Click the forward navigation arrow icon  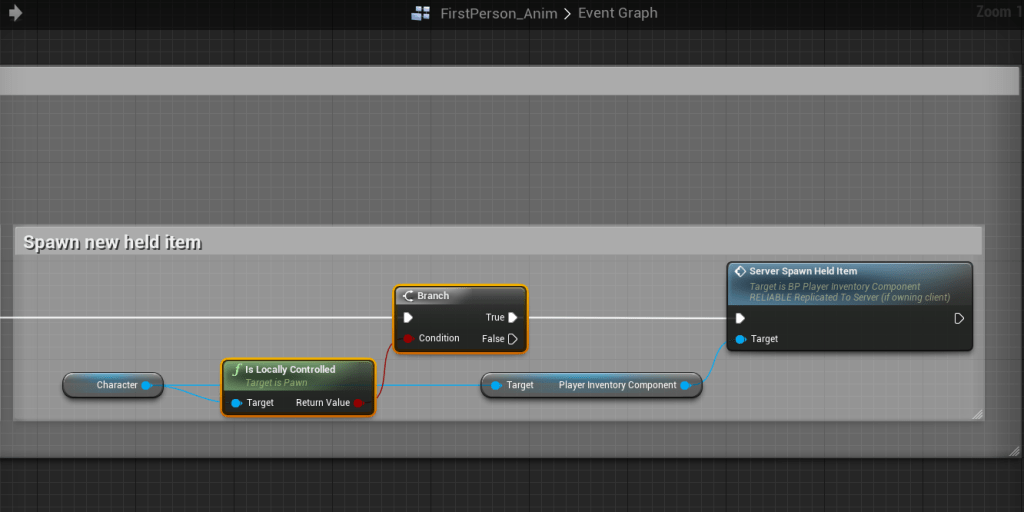coord(16,13)
